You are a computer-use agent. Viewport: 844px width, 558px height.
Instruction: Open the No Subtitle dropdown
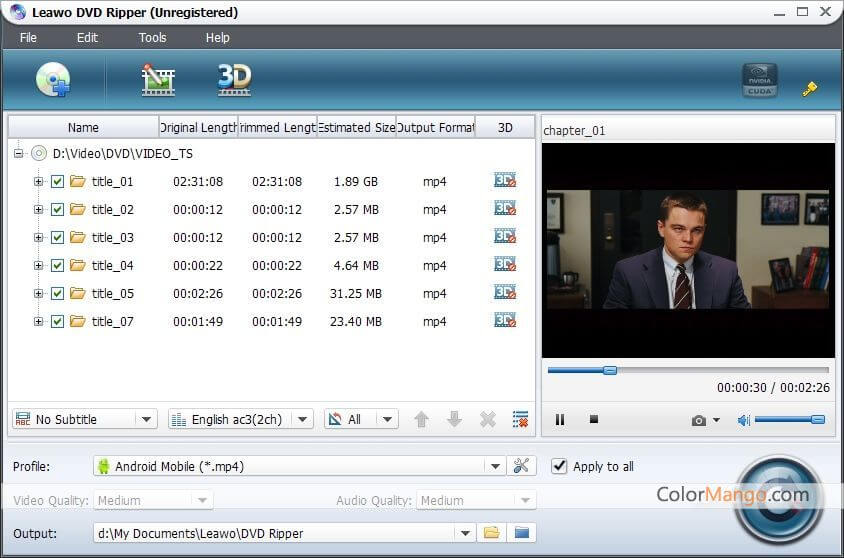[x=84, y=420]
